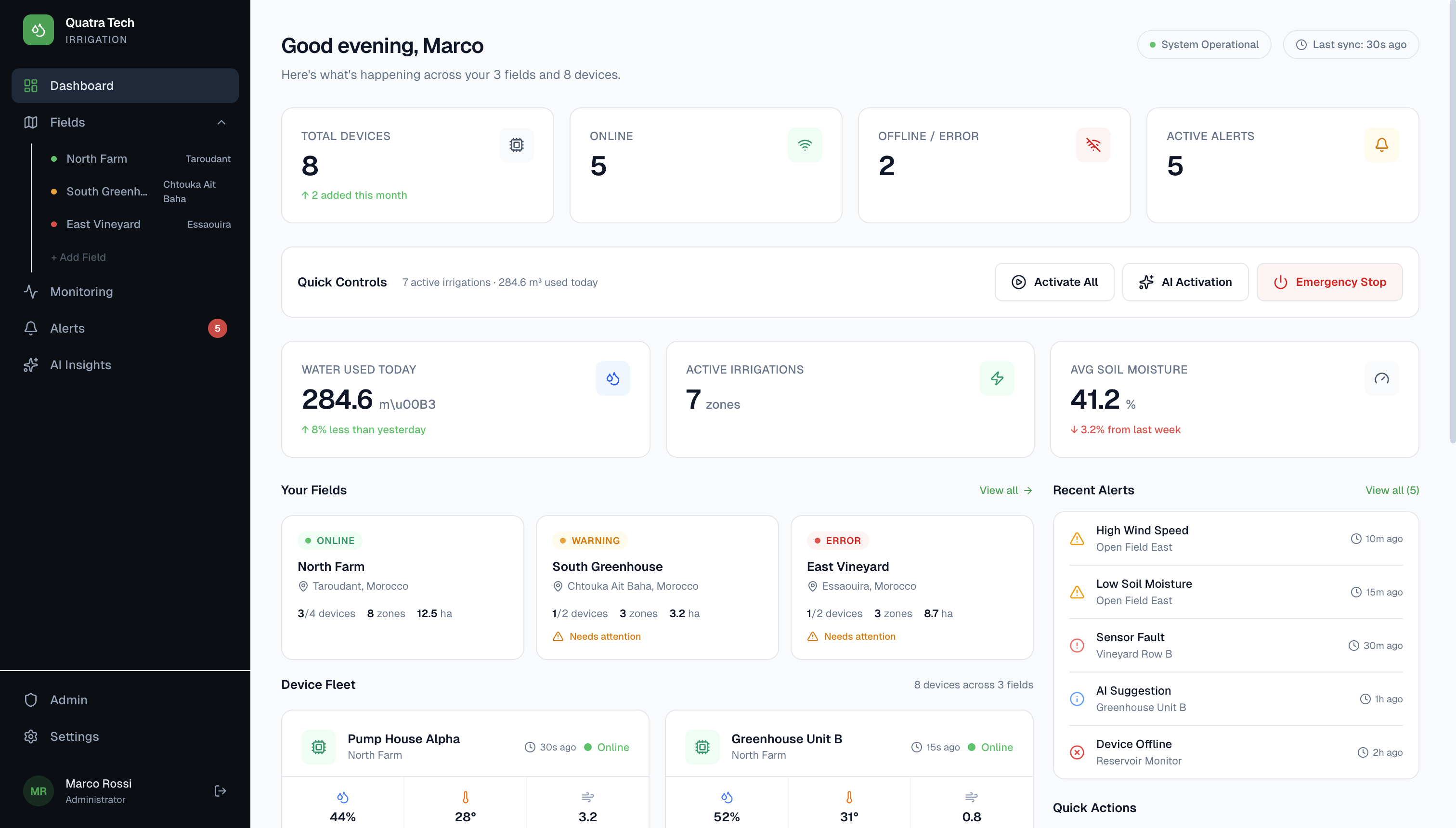This screenshot has width=1456, height=828.
Task: Toggle System Operational status pill
Action: [1204, 44]
